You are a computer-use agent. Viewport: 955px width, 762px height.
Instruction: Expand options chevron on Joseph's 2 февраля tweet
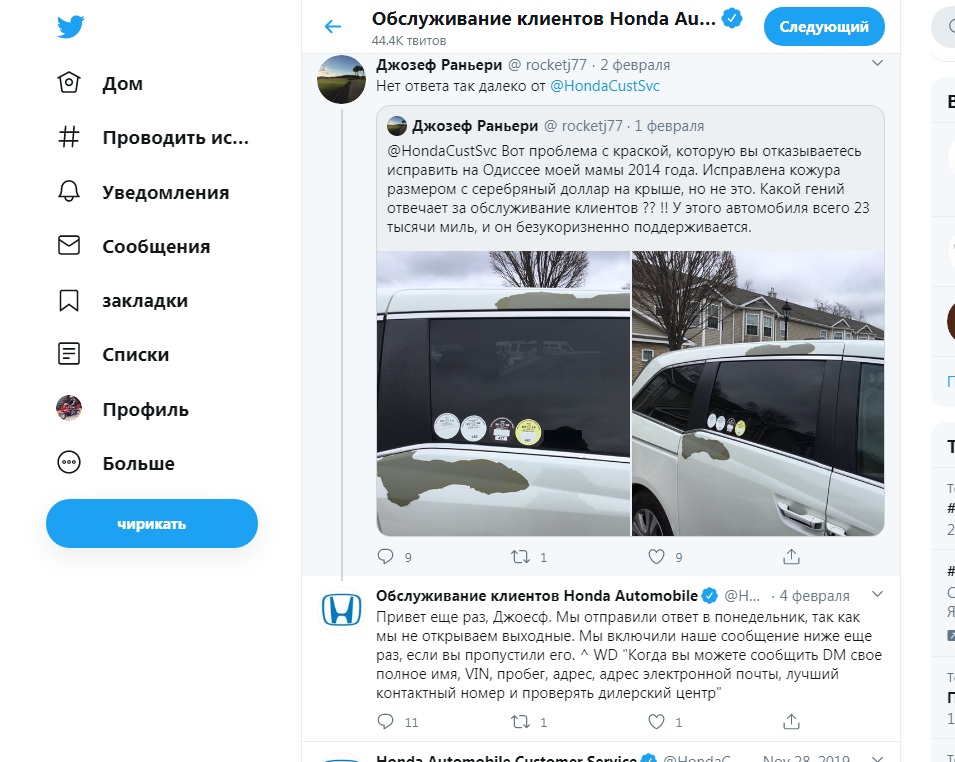tap(877, 63)
